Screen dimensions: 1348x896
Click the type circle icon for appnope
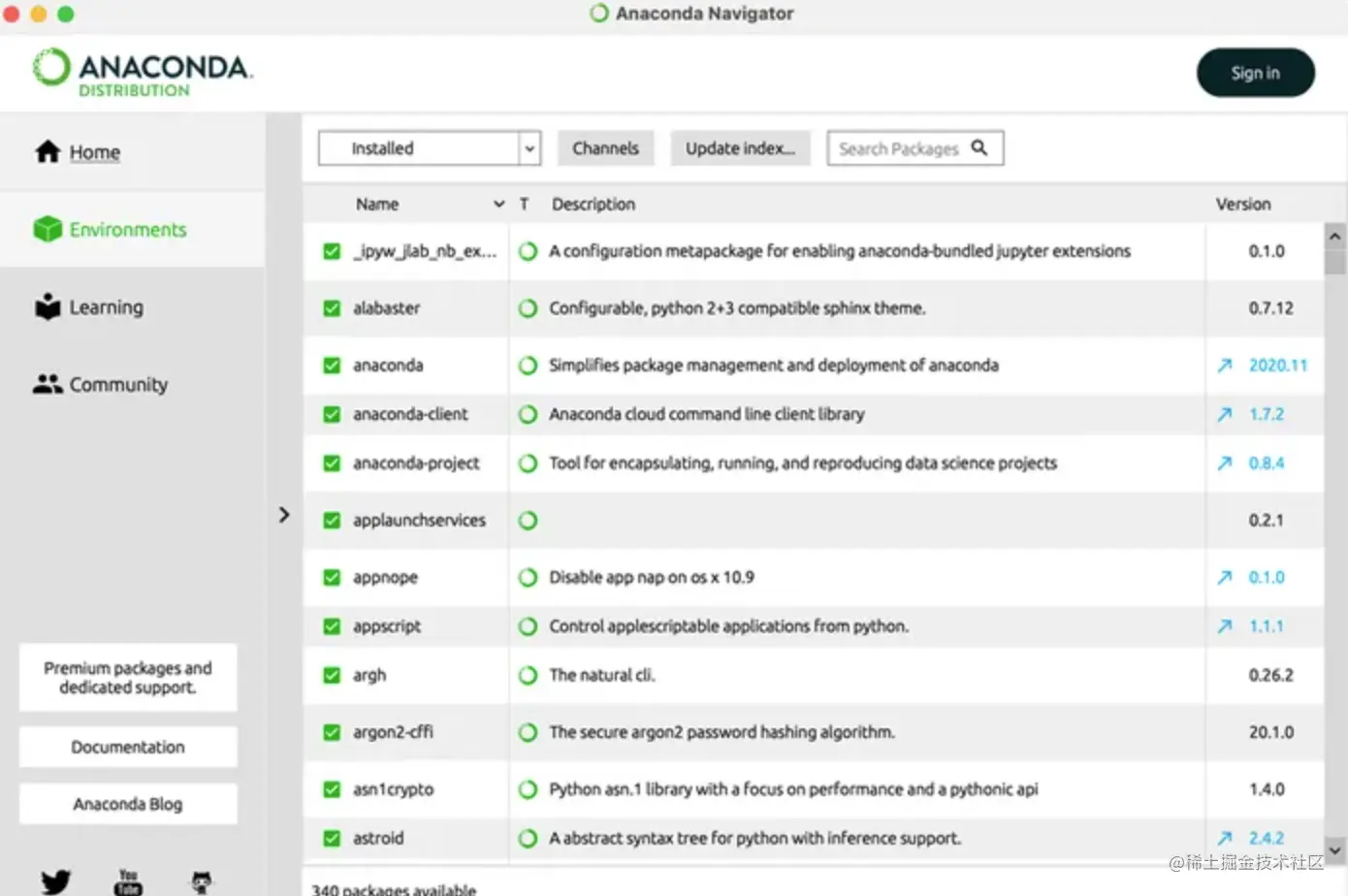528,577
